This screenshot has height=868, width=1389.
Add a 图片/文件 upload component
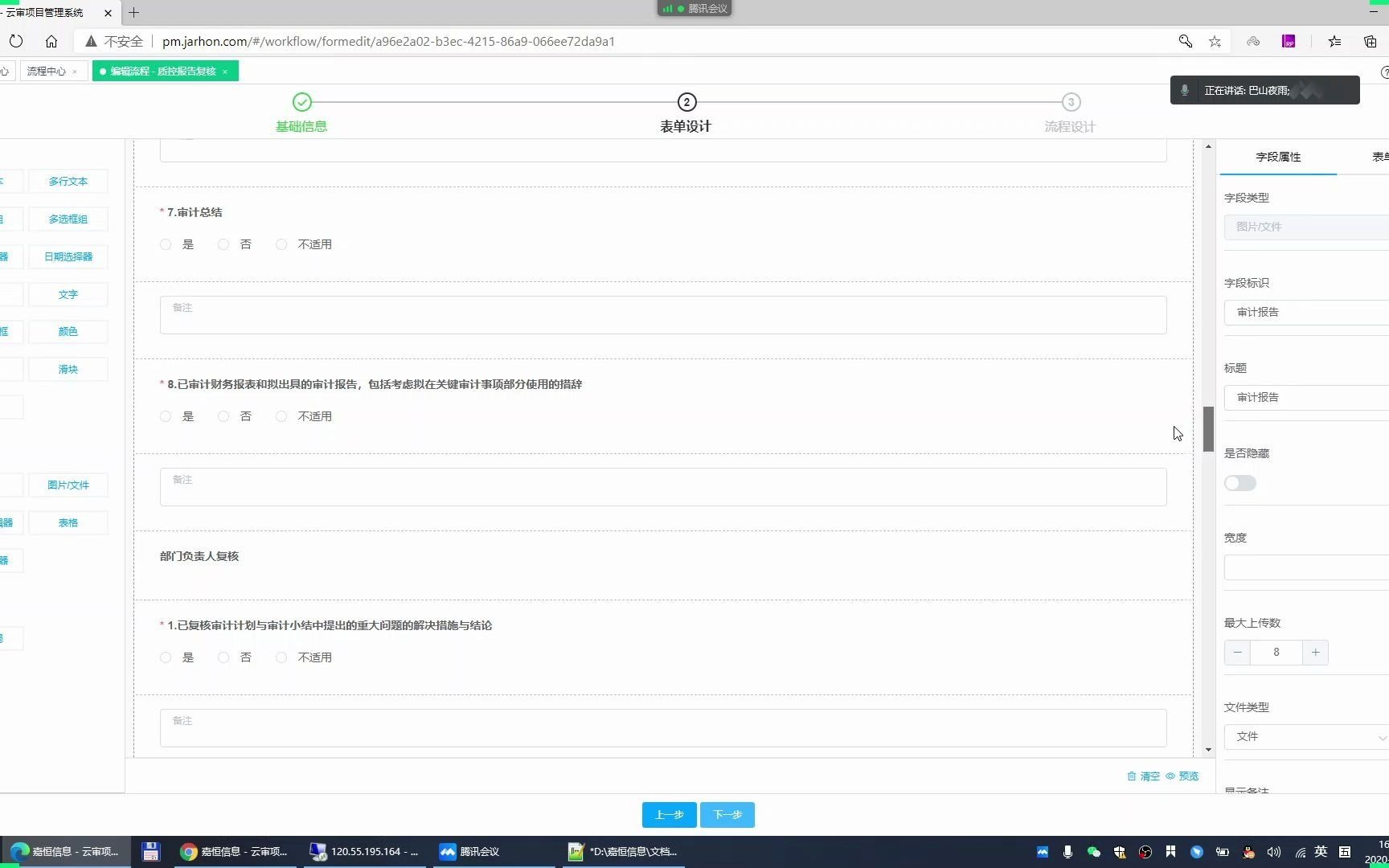click(x=68, y=485)
